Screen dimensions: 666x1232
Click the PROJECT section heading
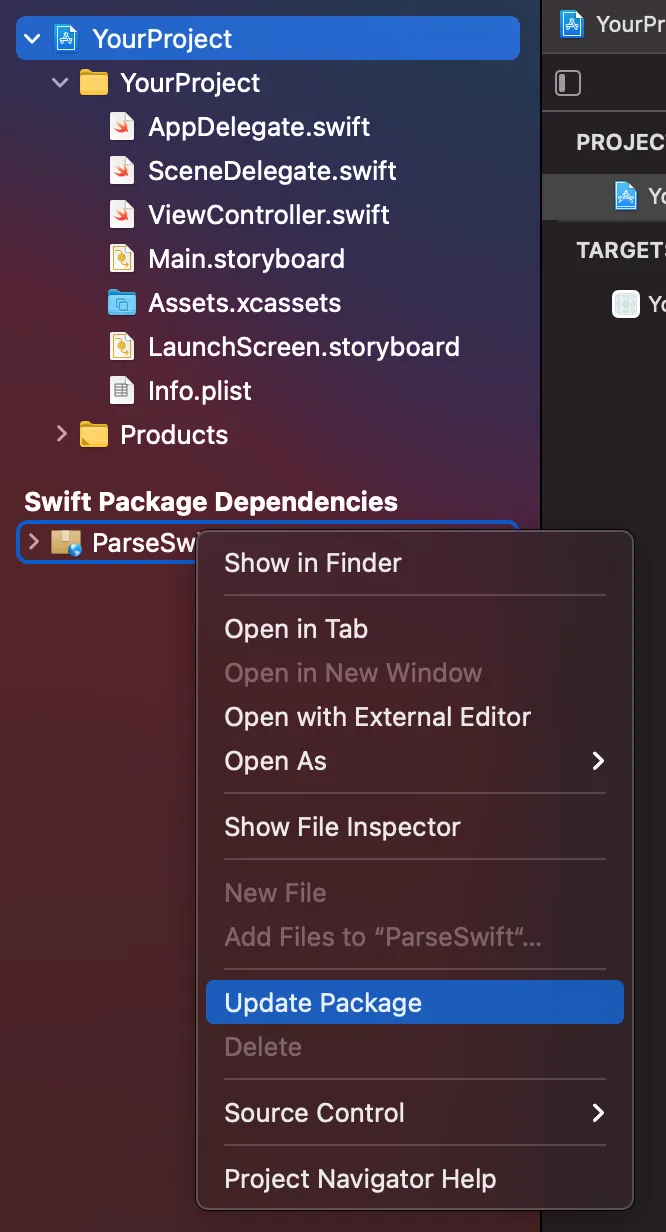coord(621,142)
